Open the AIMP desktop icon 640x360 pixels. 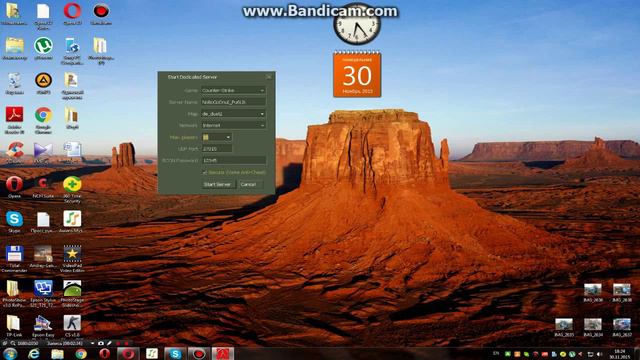[43, 83]
